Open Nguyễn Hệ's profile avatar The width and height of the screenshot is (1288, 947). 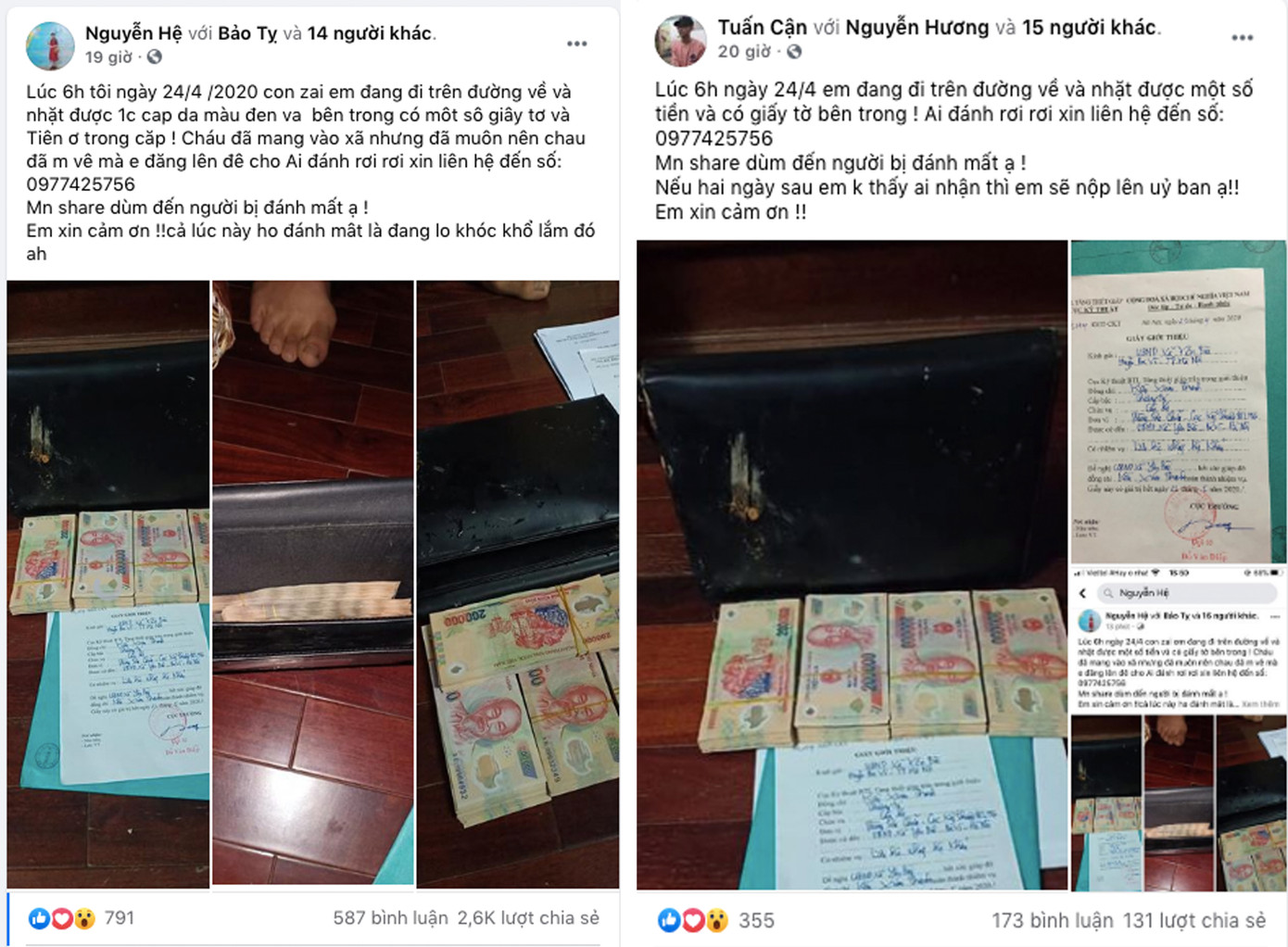(50, 45)
